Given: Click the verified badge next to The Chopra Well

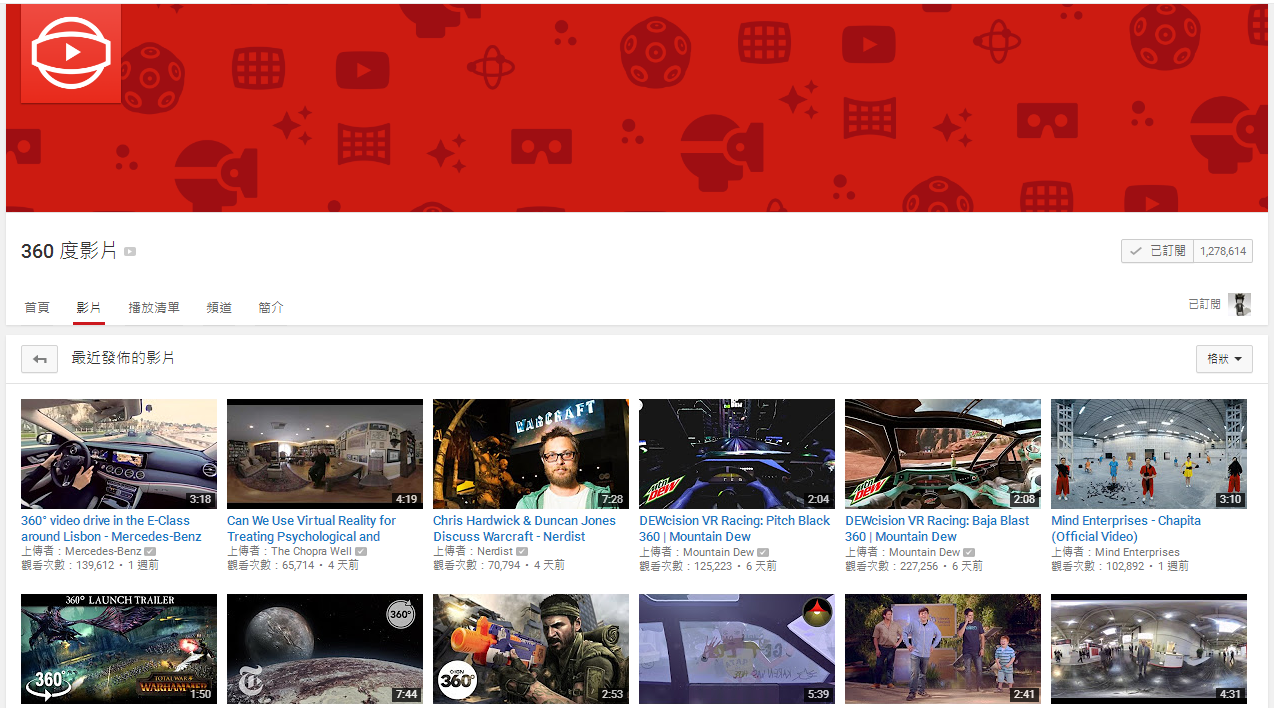Looking at the screenshot, I should 361,552.
